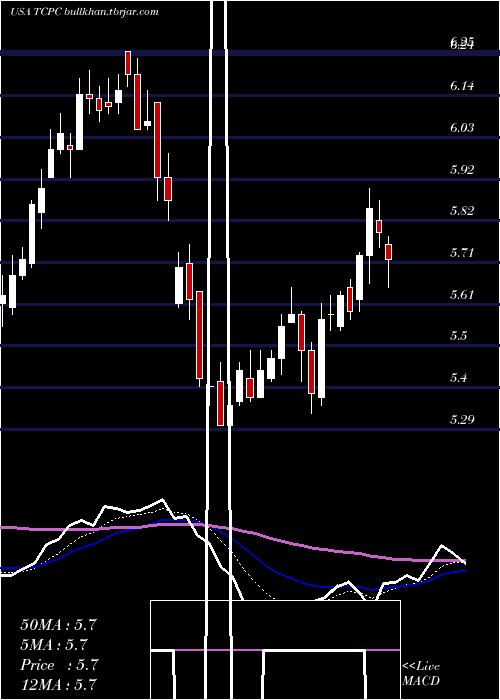Click the 5.92 price axis label
500x700 pixels.
(x=462, y=169)
